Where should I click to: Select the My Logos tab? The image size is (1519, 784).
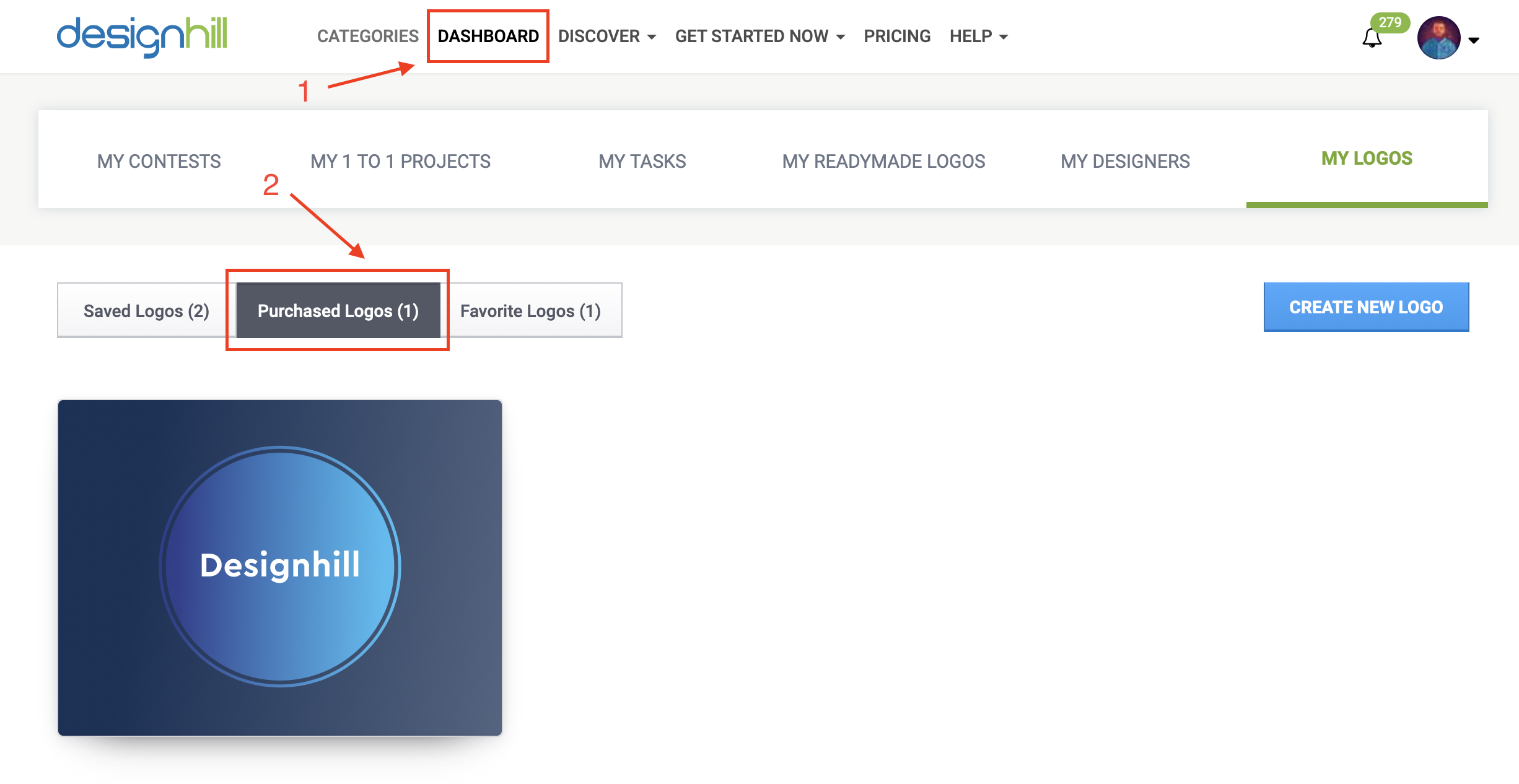1367,159
